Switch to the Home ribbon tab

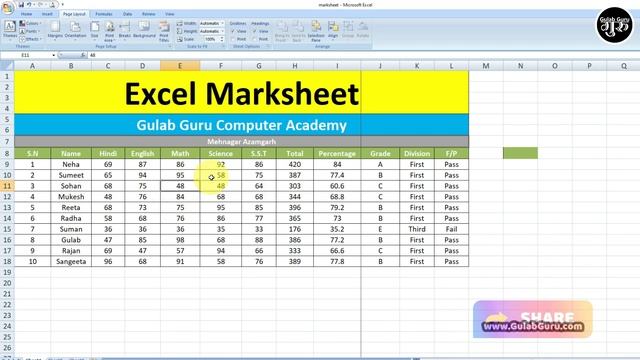tap(27, 14)
